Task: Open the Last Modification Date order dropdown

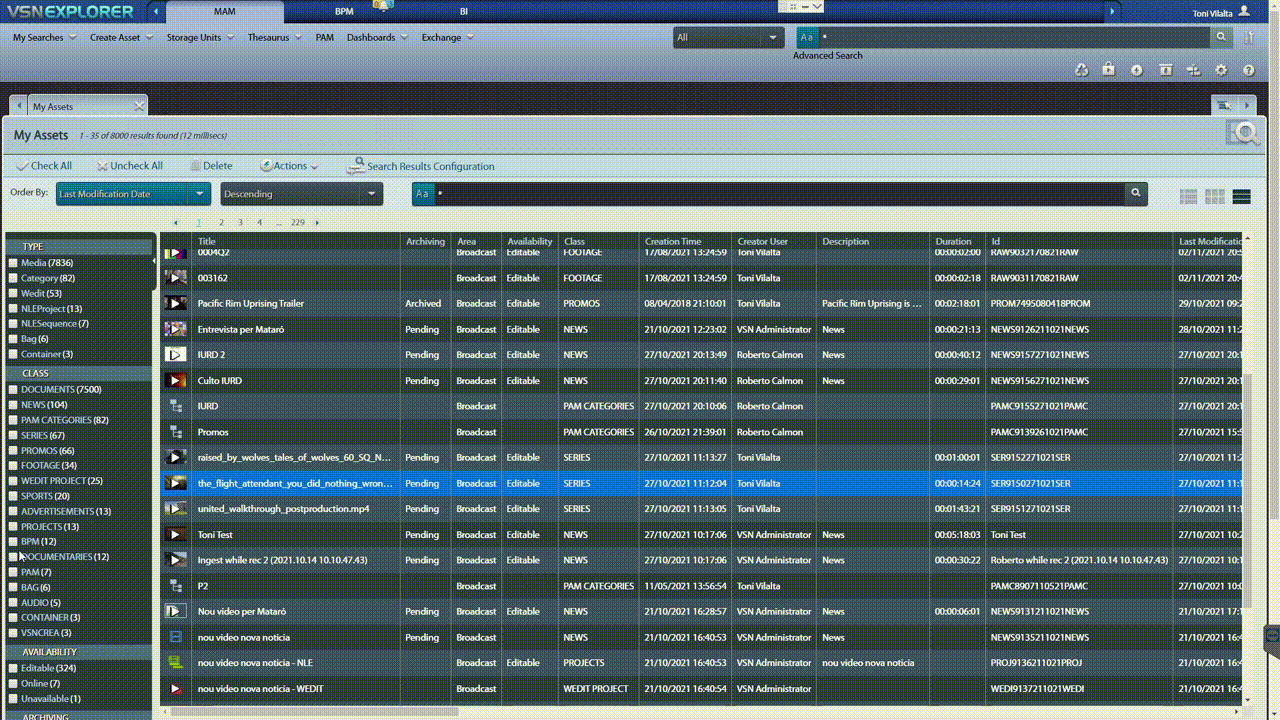Action: [x=132, y=194]
